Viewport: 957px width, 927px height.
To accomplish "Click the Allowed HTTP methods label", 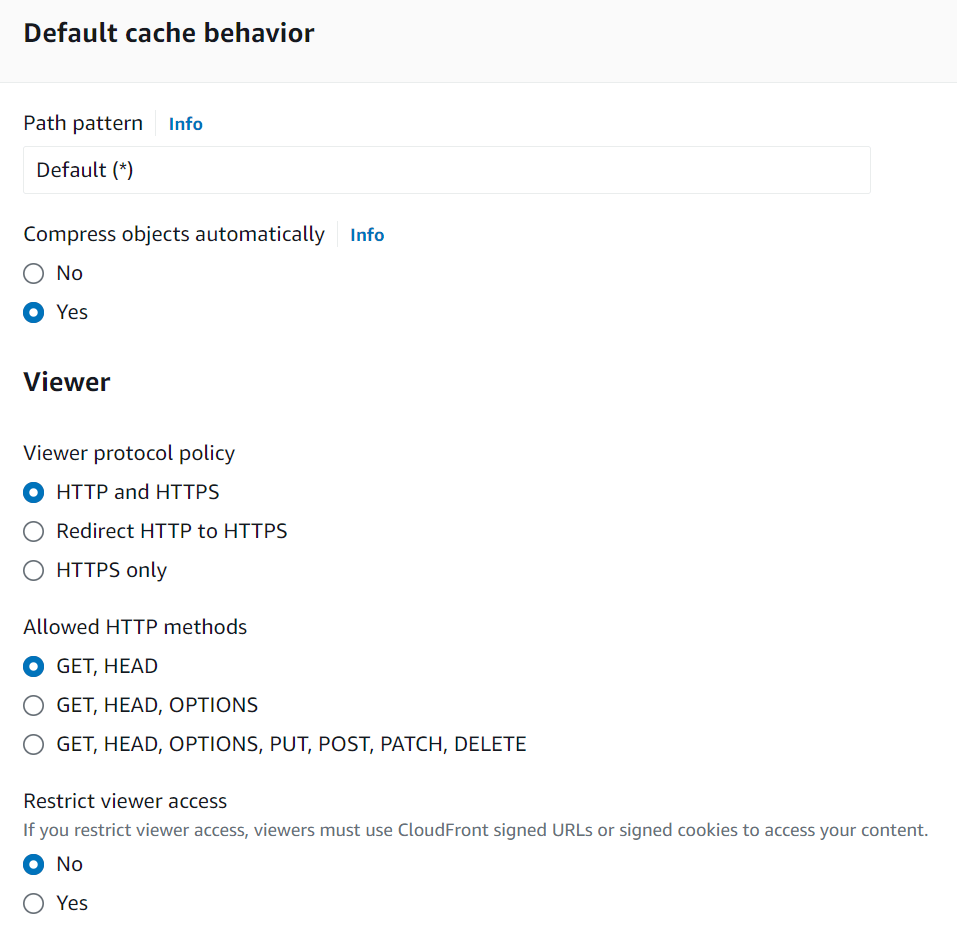I will (x=135, y=627).
